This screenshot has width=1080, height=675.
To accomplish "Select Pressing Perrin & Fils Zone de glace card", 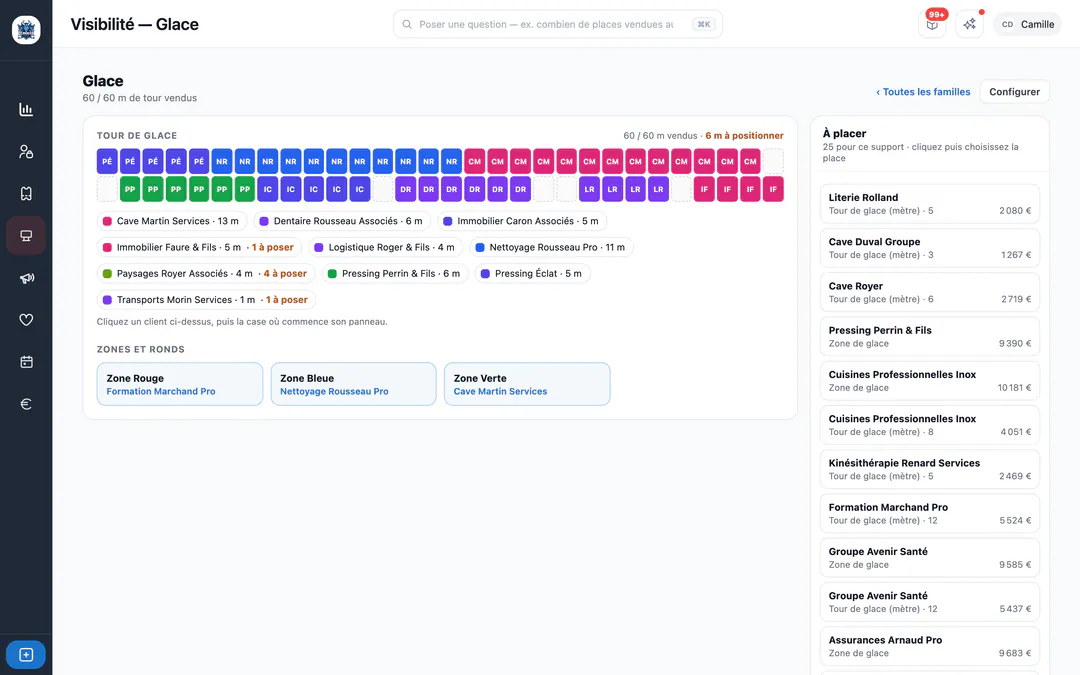I will (x=929, y=337).
